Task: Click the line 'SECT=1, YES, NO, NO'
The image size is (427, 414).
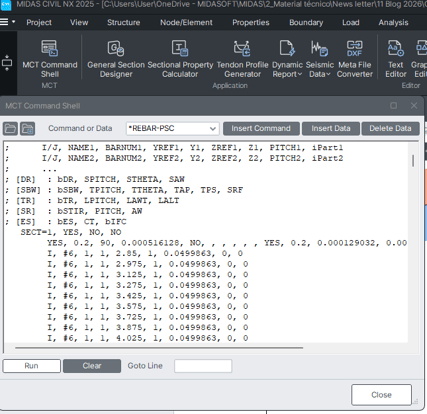Action: [71, 232]
